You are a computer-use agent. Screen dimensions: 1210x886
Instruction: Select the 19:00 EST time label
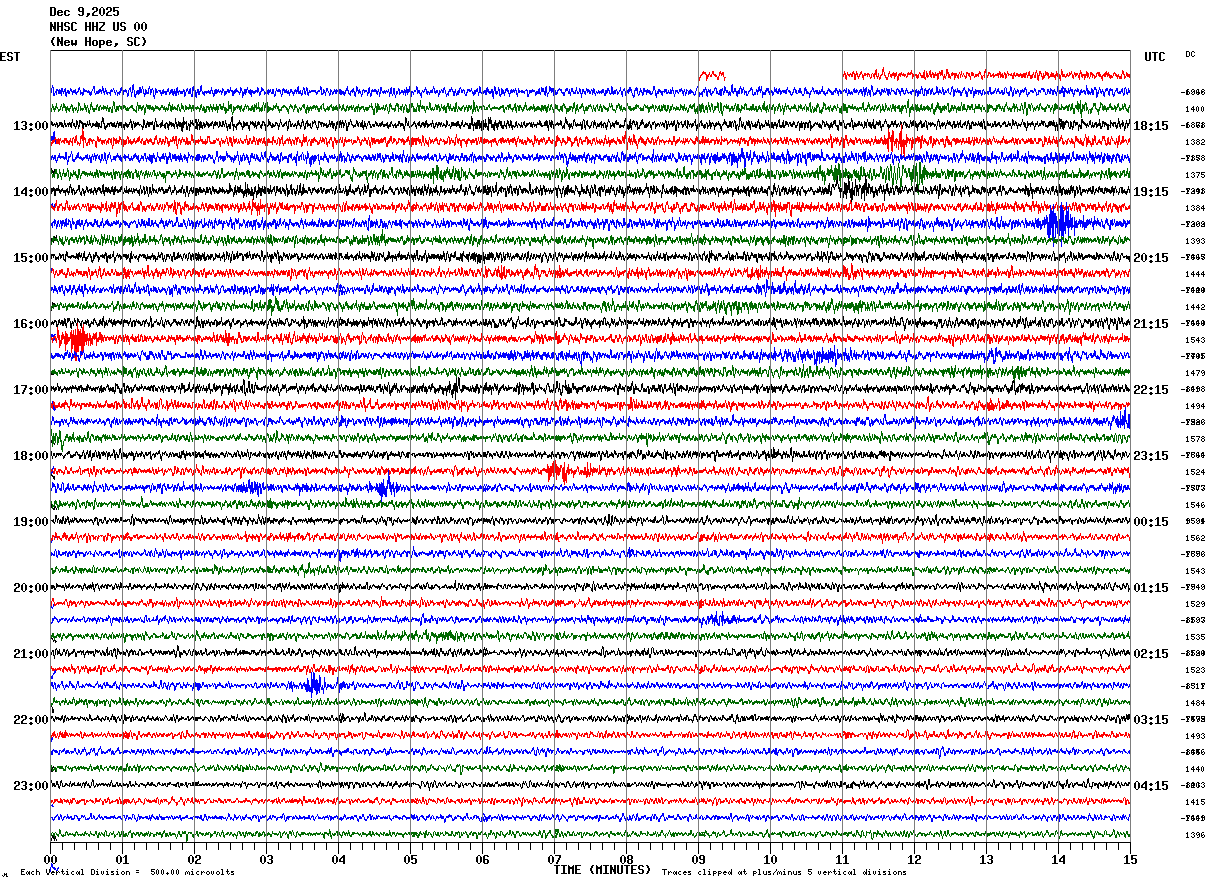click(31, 521)
